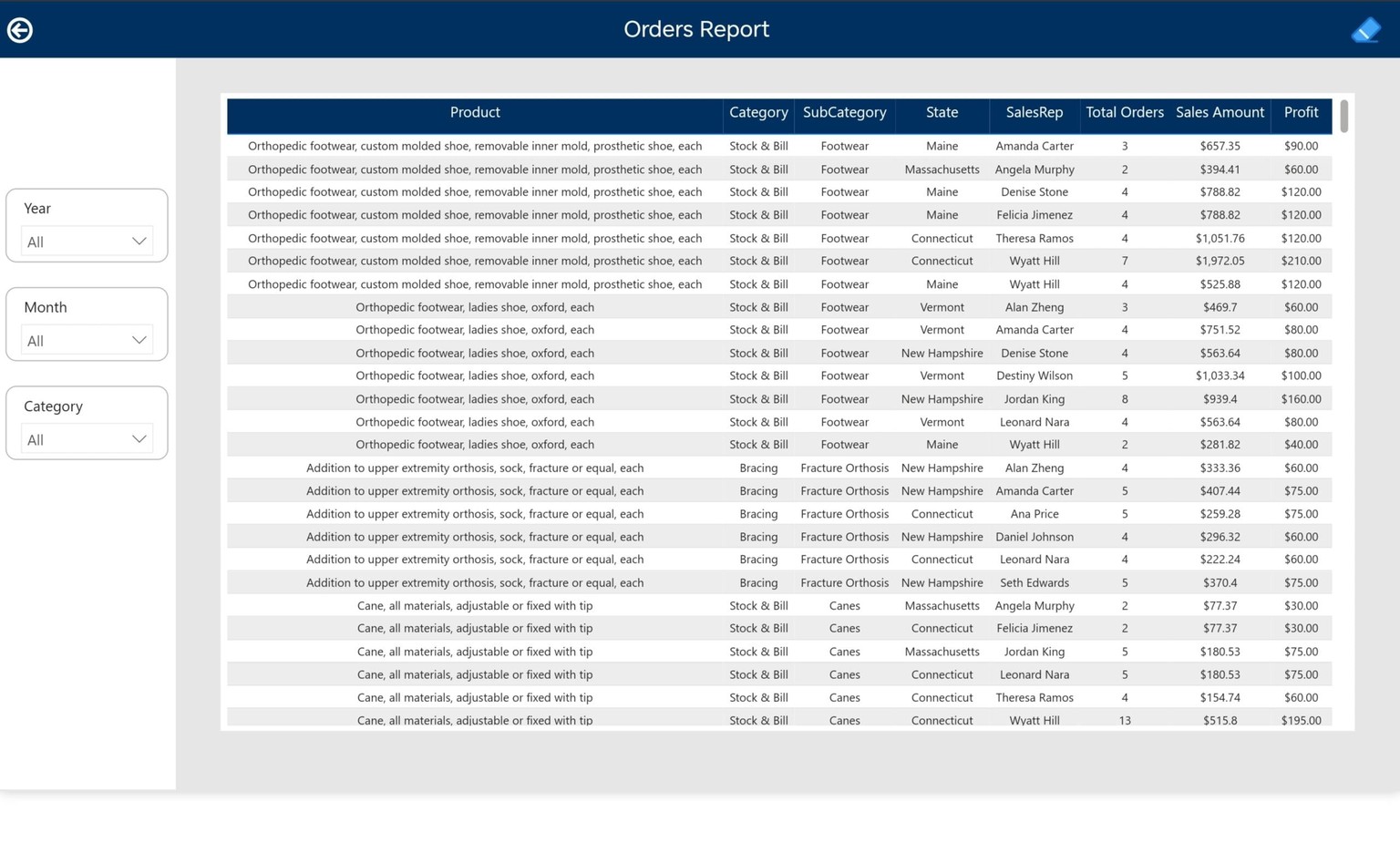Click the $90.00 profit cell
Screen dimensions: 1400x843
click(x=1301, y=146)
